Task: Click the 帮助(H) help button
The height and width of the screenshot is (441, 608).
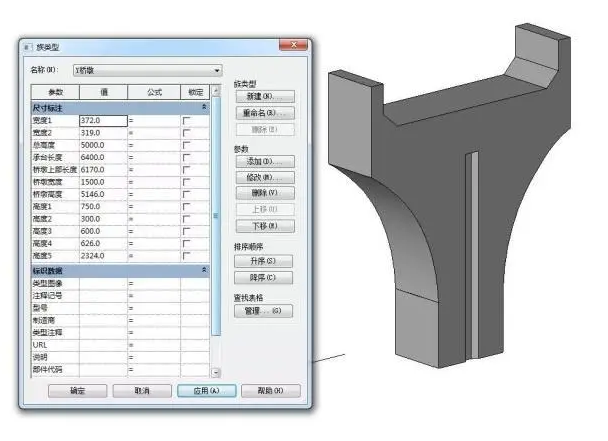Action: [271, 391]
